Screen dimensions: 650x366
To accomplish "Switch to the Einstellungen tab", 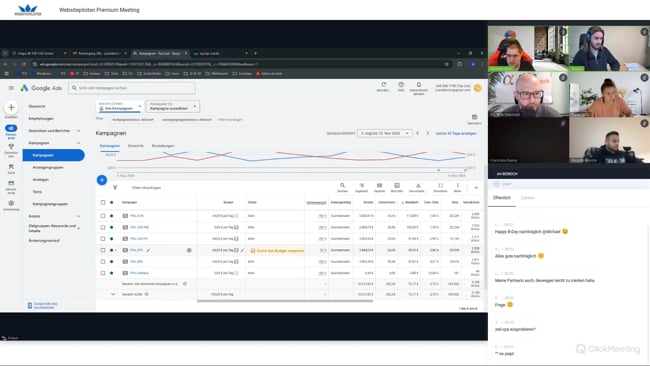I will tap(163, 146).
